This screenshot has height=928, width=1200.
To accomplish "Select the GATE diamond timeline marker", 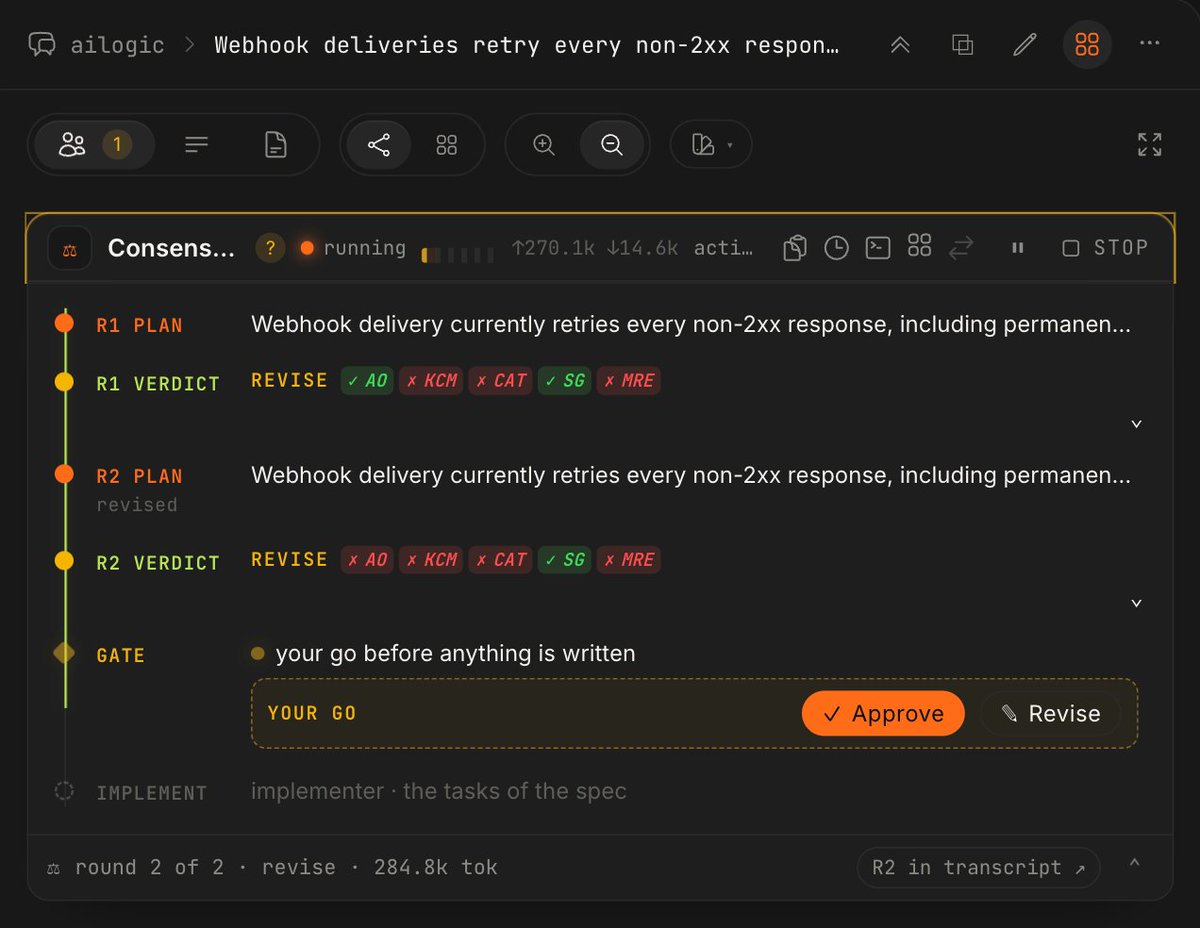I will [64, 653].
